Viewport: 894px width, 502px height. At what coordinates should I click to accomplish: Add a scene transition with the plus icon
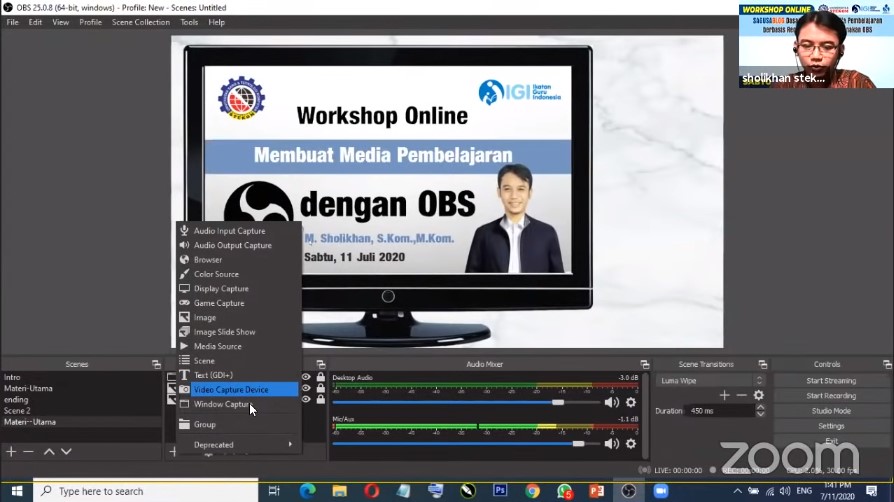tap(724, 395)
